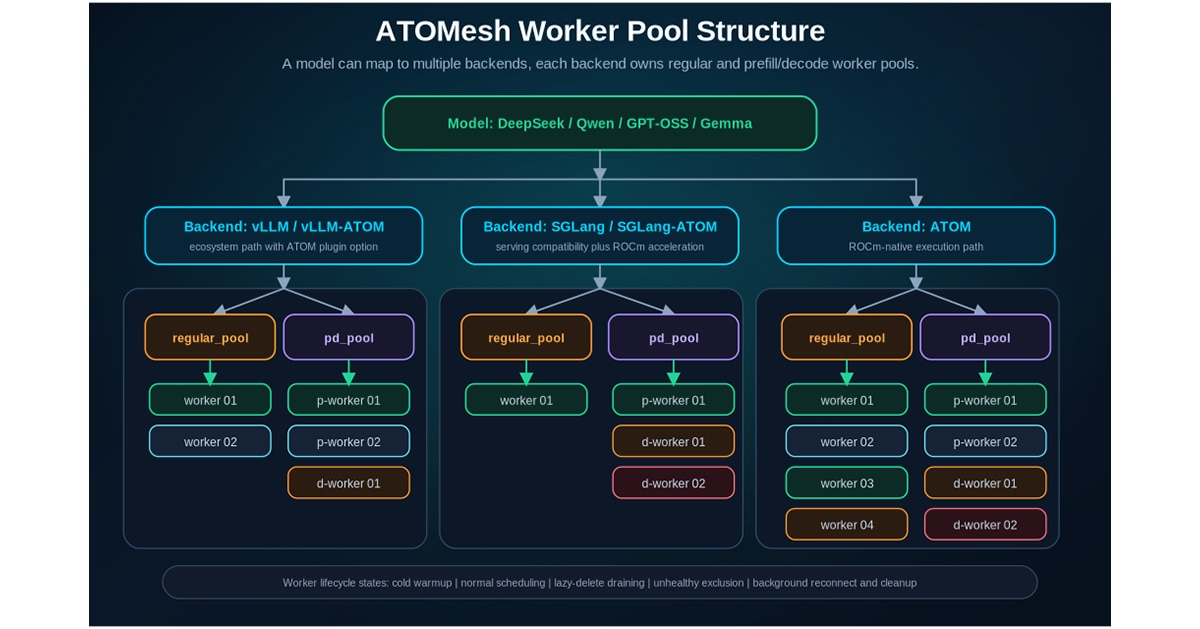Click the 'Worker lifecycle states' footer bar
This screenshot has width=1200, height=629.
pos(600,582)
